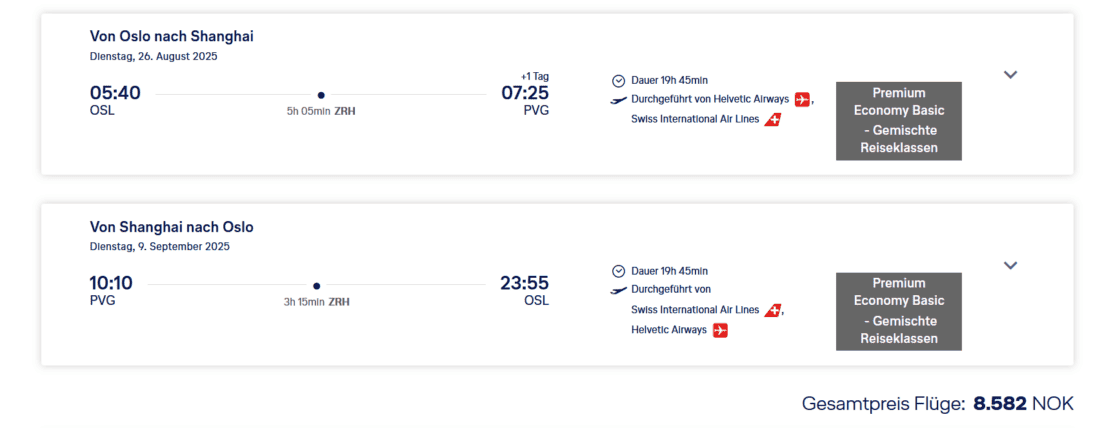
Task: Click the Helvetic Airways logo on outbound flight
Action: coord(803,100)
